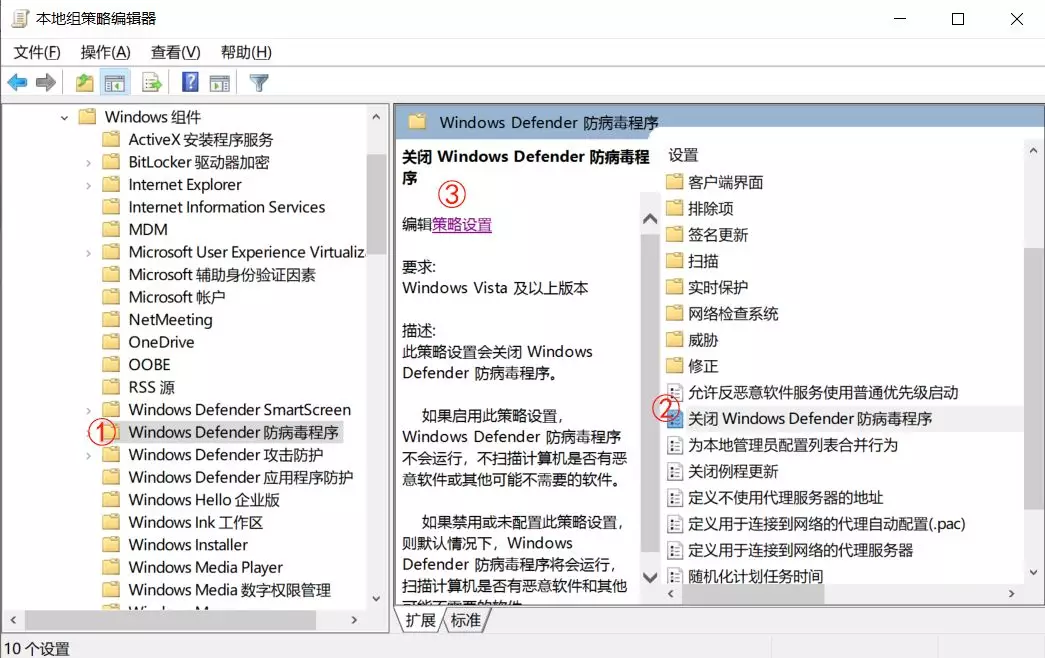The height and width of the screenshot is (658, 1045).
Task: Click policy icon for 为本地管理员配置列表合并行为
Action: pos(675,445)
